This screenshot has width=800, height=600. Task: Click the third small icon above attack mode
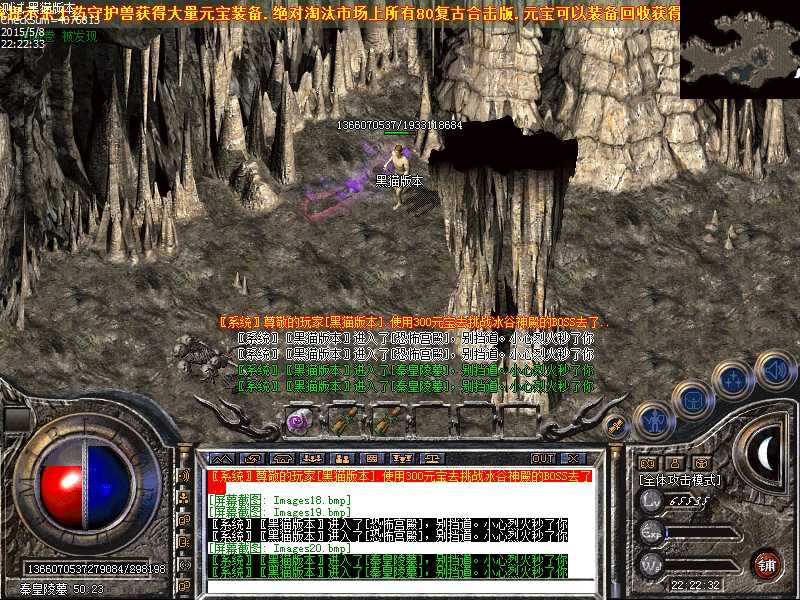coord(702,463)
